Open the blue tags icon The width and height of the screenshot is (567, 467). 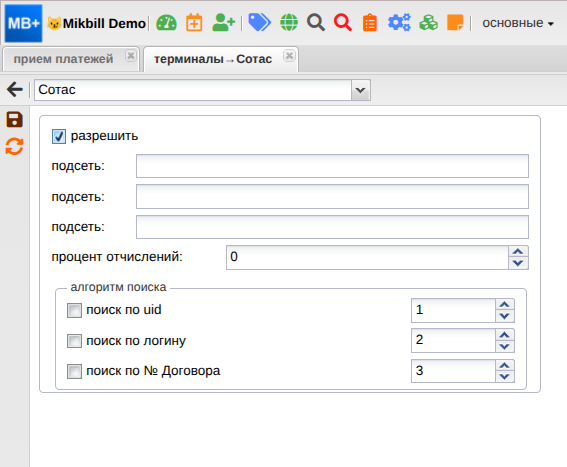tap(260, 22)
